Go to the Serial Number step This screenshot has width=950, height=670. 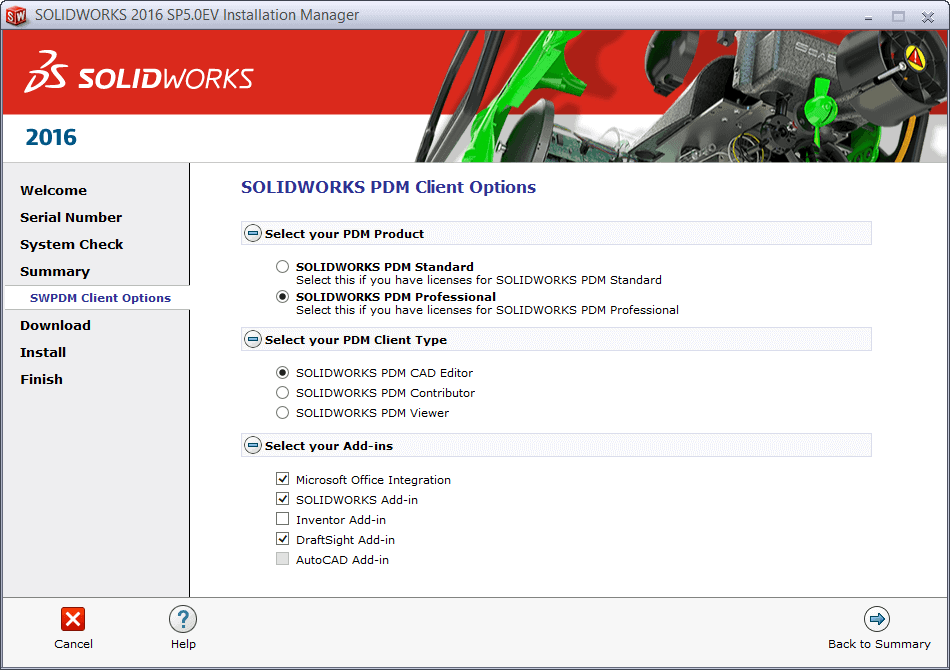[x=71, y=217]
